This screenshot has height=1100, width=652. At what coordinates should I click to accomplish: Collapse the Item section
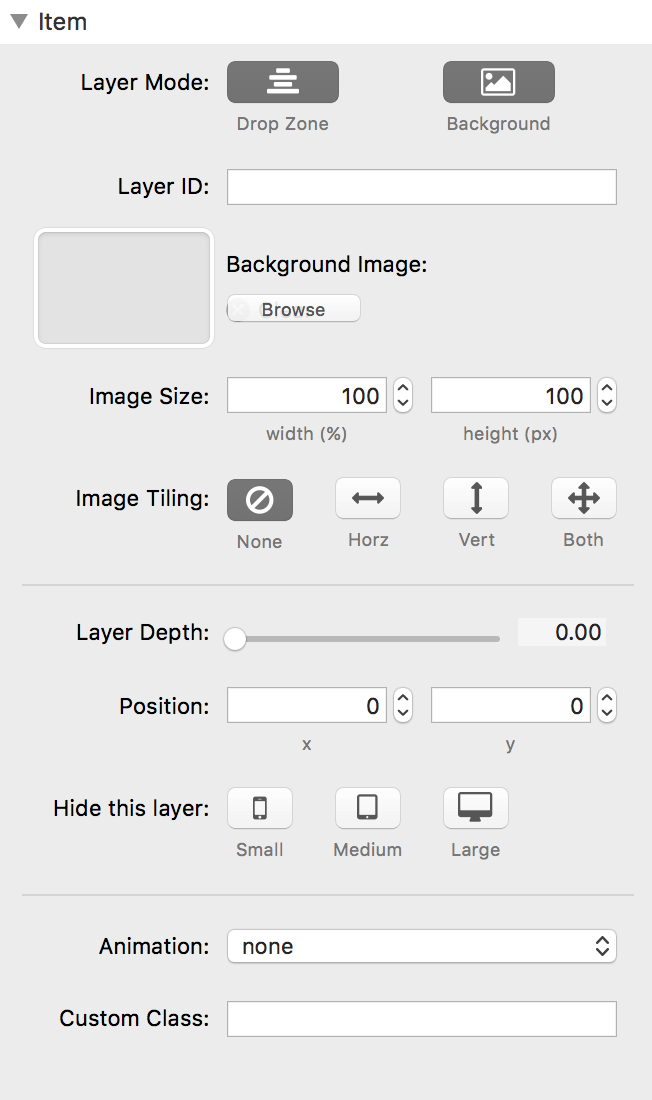pos(18,22)
